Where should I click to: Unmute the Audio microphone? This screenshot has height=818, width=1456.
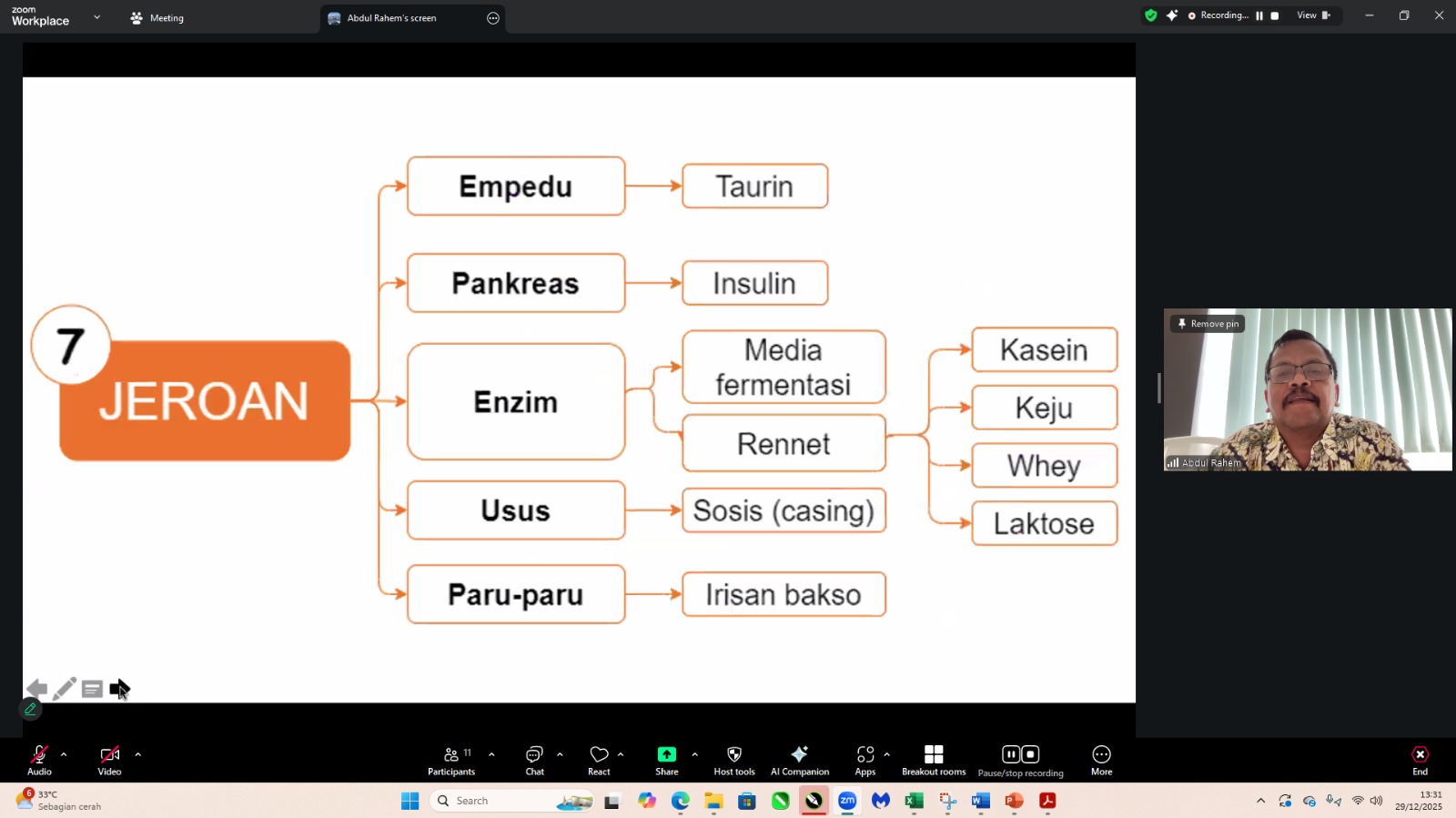[x=39, y=755]
